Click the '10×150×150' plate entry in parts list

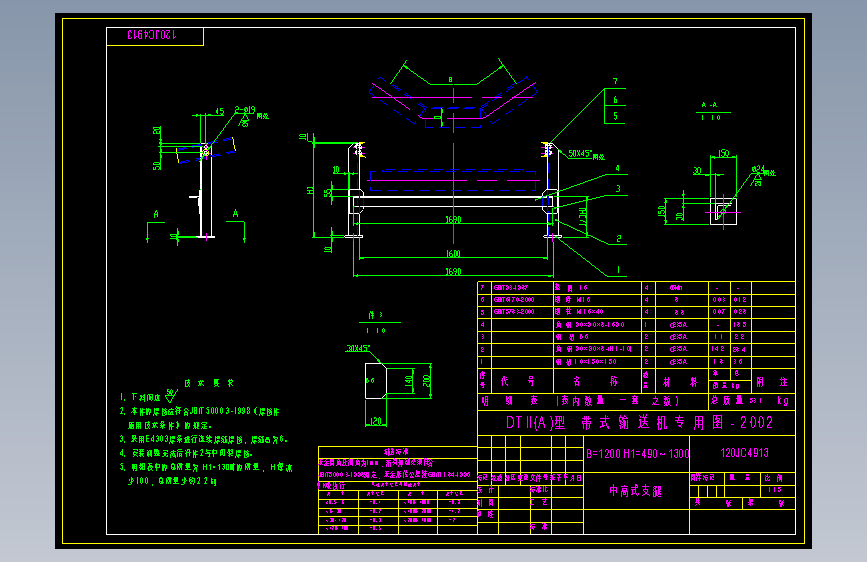click(x=586, y=362)
